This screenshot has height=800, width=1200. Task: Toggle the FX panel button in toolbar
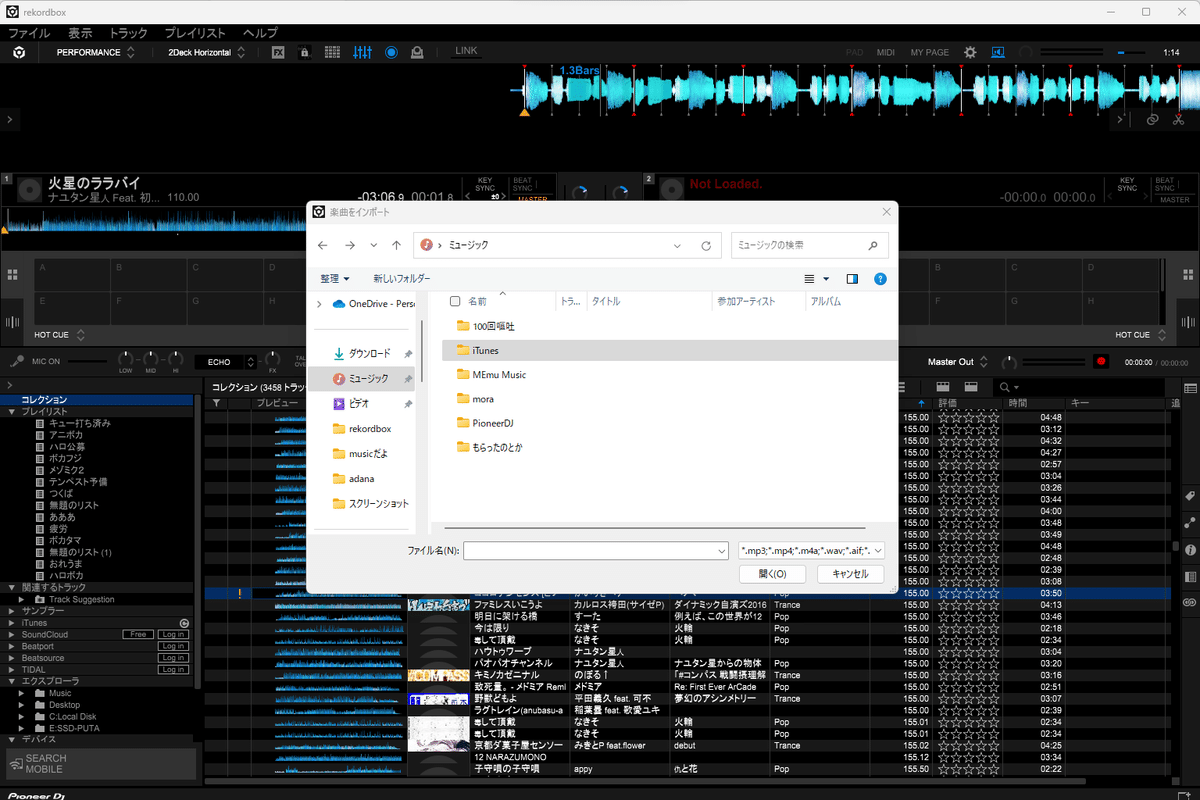point(279,52)
